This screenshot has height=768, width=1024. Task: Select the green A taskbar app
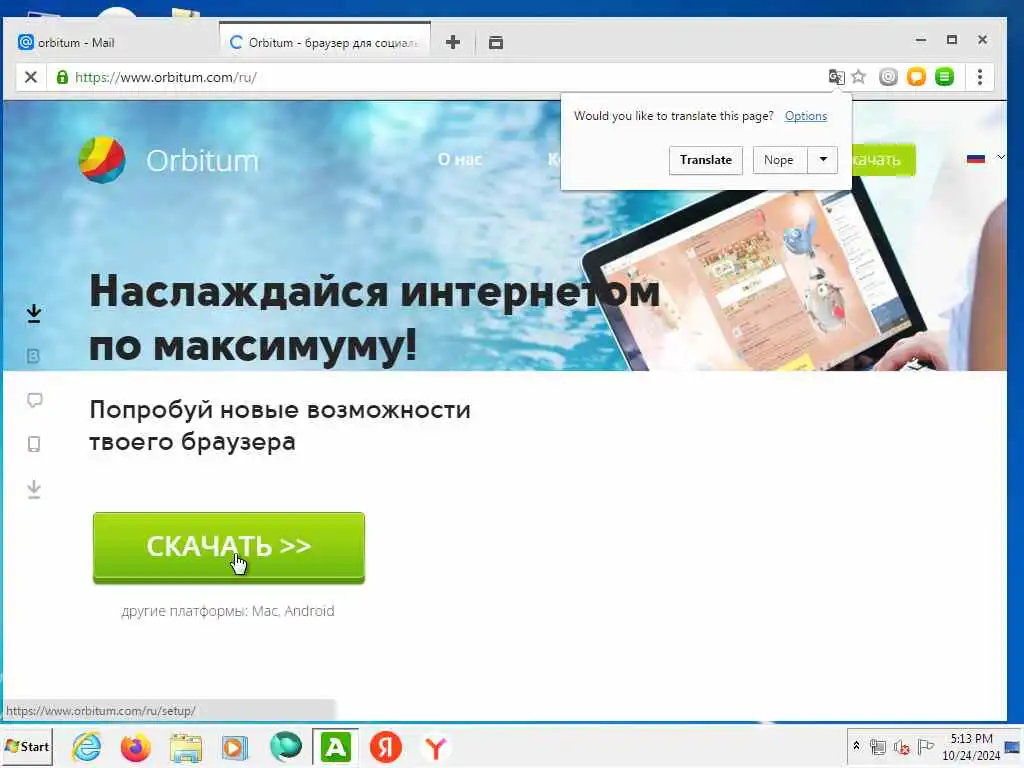click(x=335, y=746)
